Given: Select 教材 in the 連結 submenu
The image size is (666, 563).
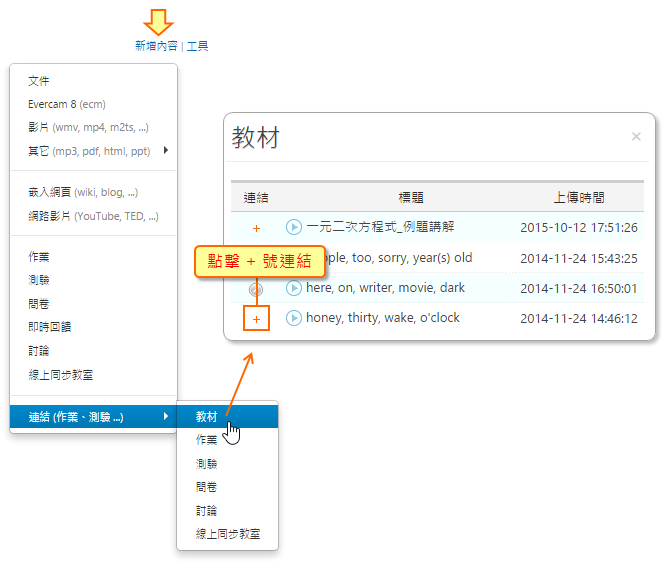Looking at the screenshot, I should point(207,417).
